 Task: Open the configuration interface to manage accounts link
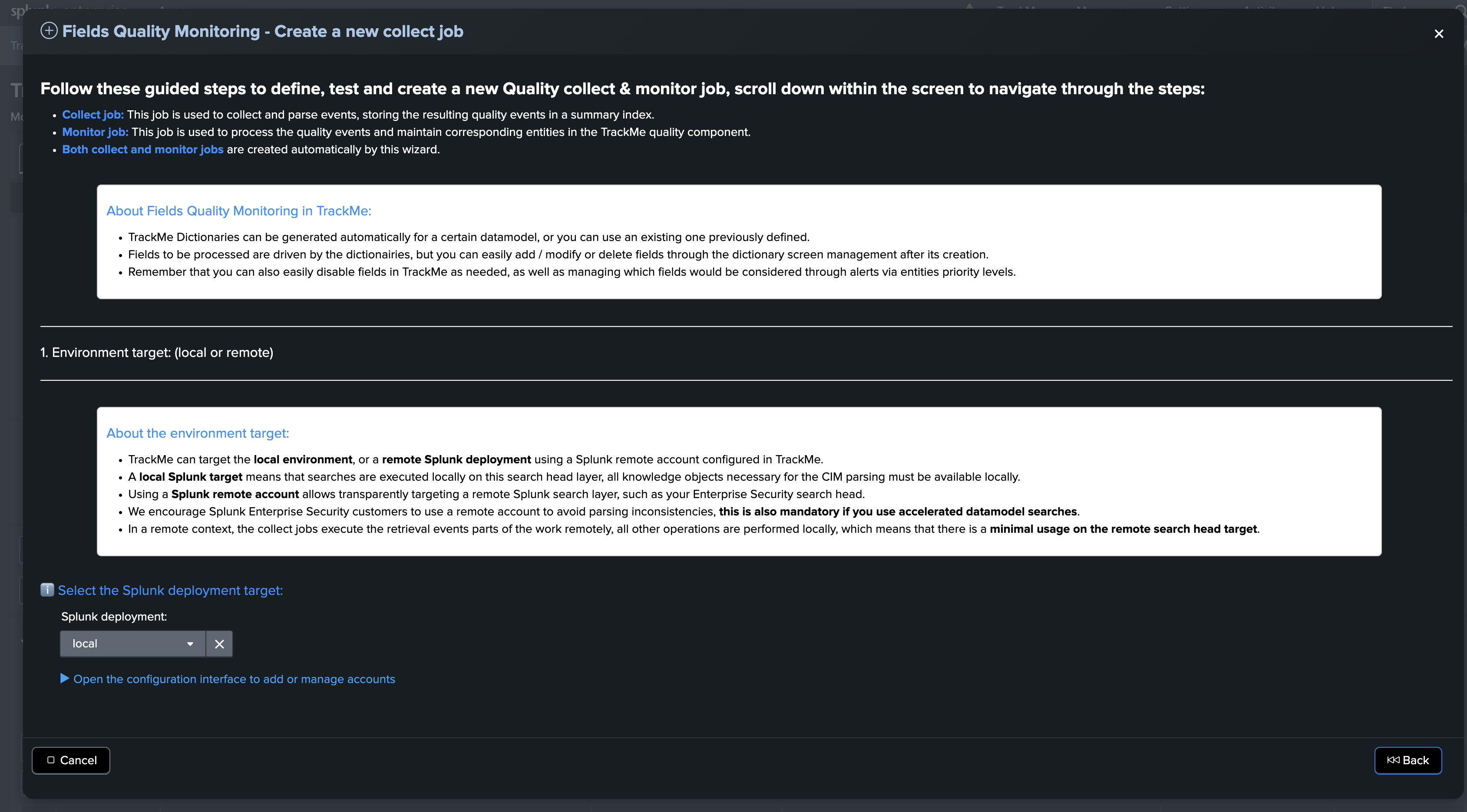(234, 679)
